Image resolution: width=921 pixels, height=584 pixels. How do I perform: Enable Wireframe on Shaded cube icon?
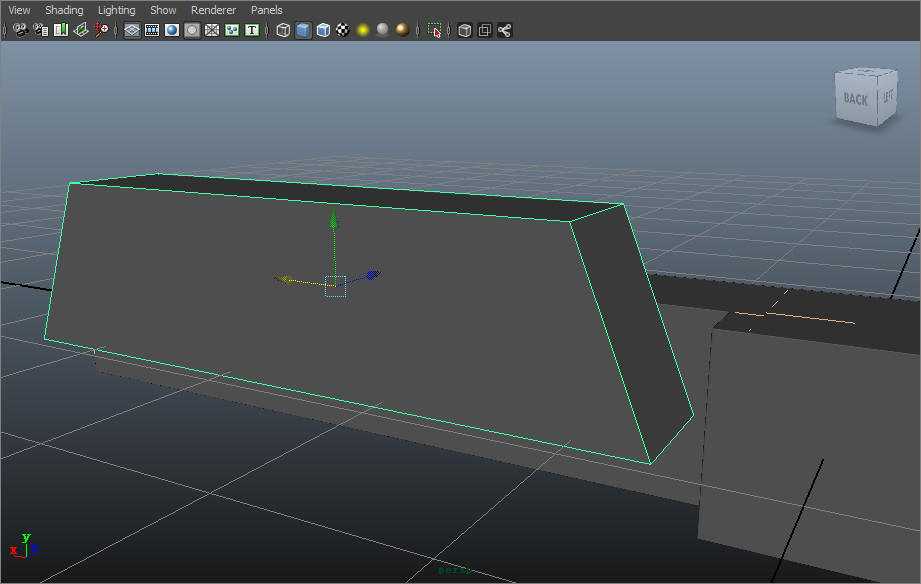(x=323, y=30)
